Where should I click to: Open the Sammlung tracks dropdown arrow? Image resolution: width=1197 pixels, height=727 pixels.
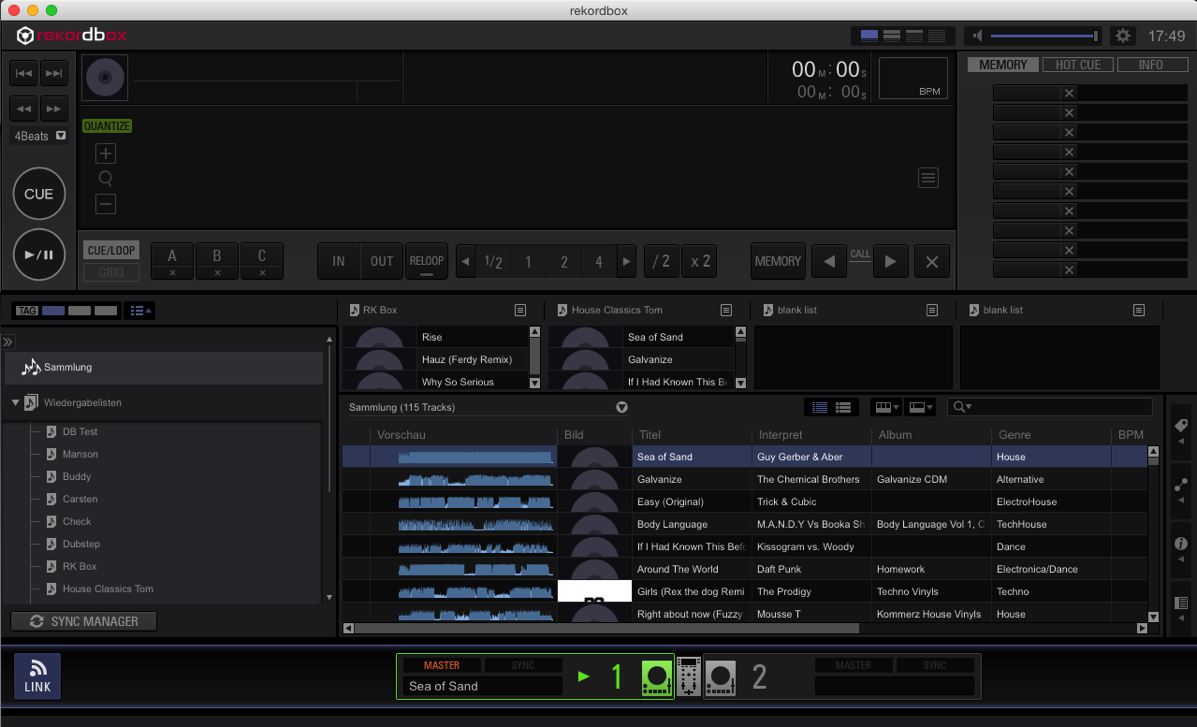tap(621, 407)
